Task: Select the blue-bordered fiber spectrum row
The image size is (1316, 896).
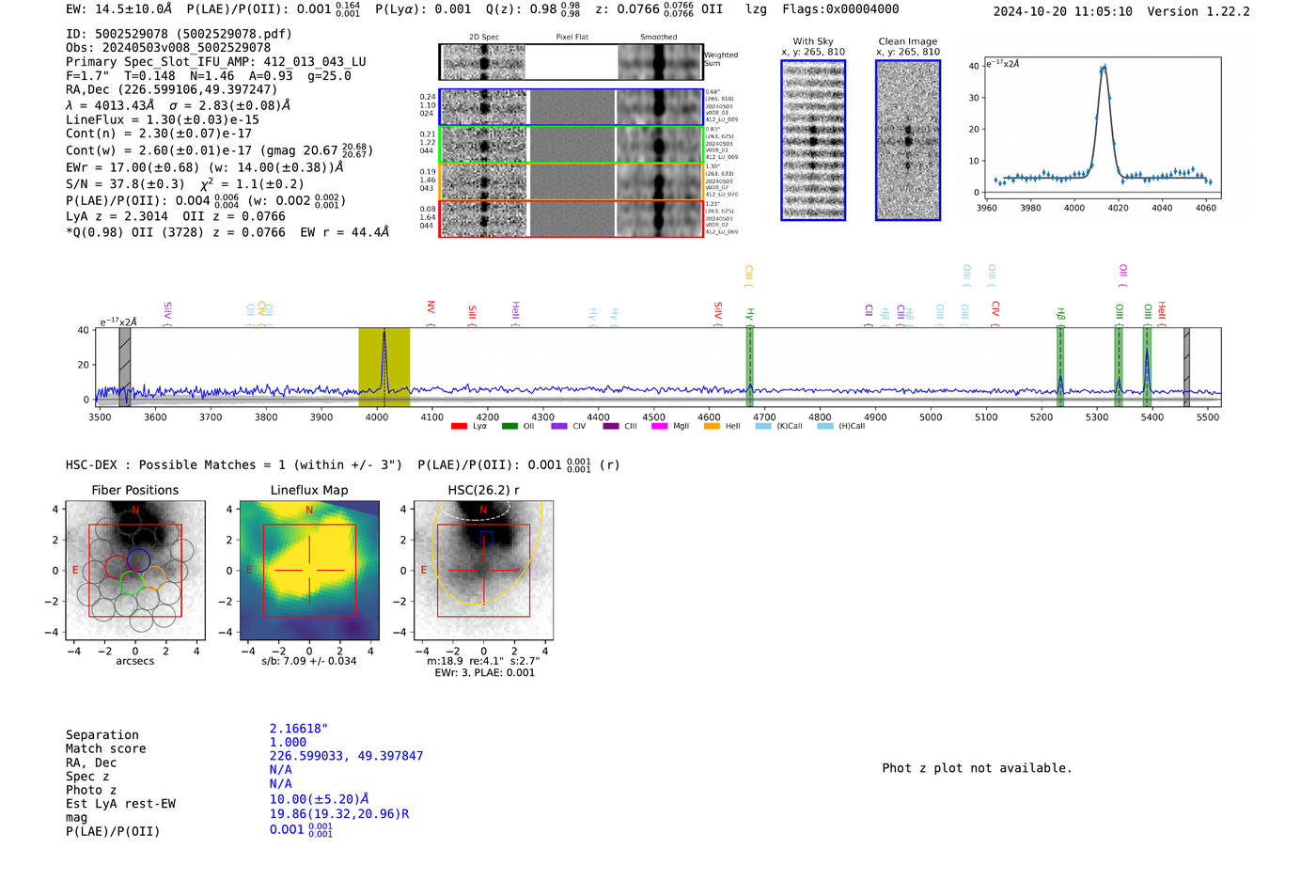Action: click(x=571, y=107)
